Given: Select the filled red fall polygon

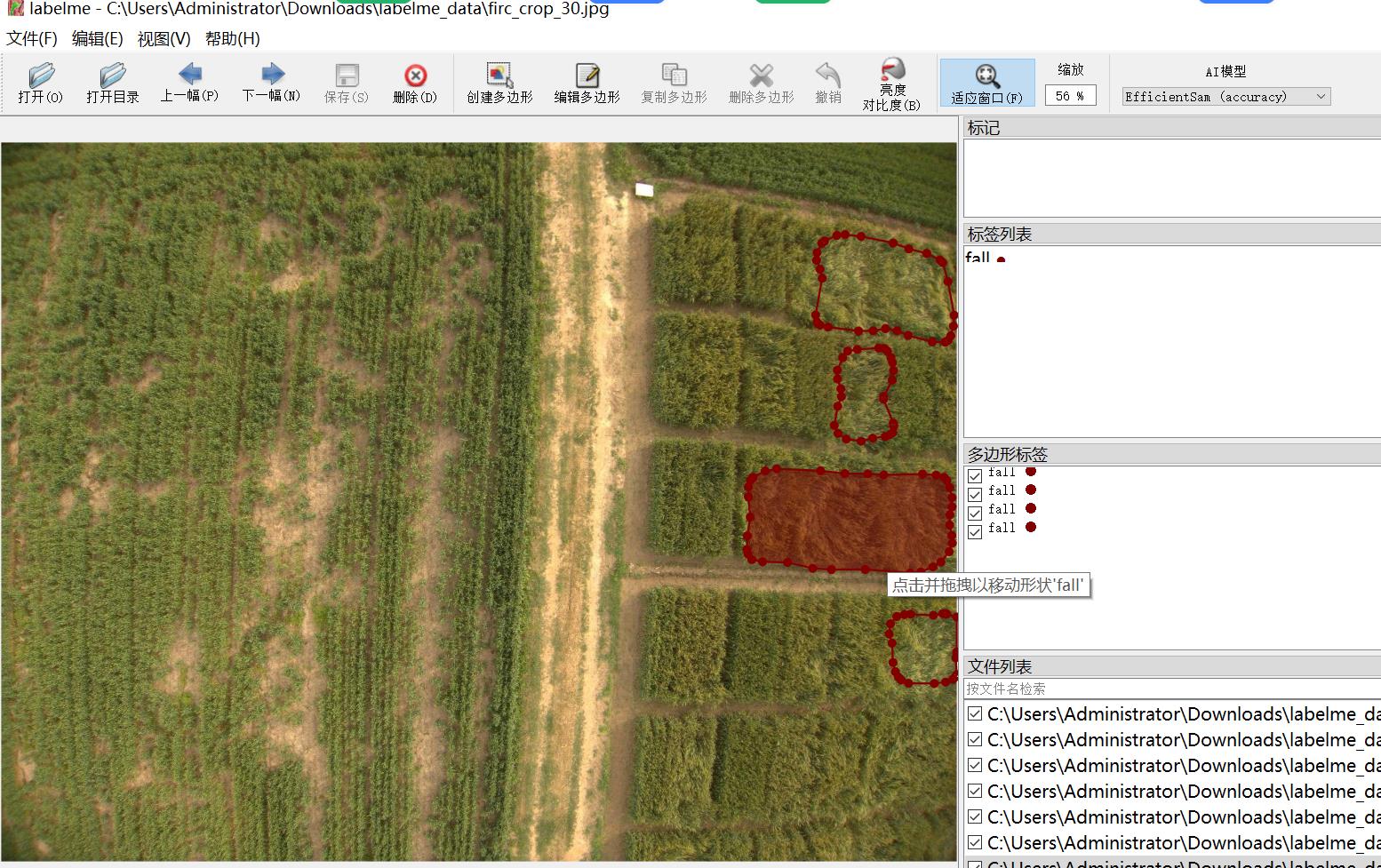Looking at the screenshot, I should coord(849,520).
